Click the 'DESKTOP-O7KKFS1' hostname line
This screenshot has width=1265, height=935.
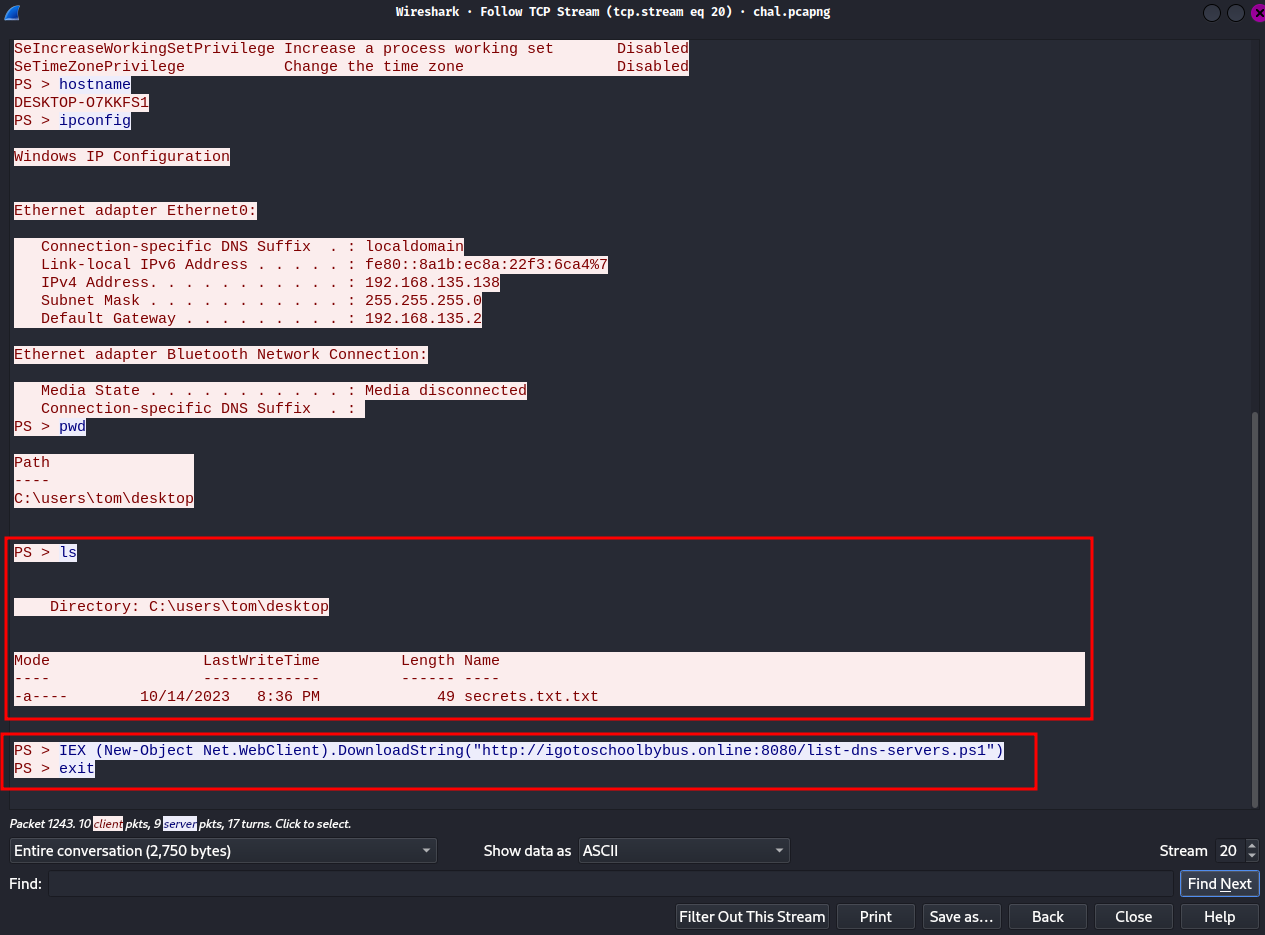click(81, 103)
